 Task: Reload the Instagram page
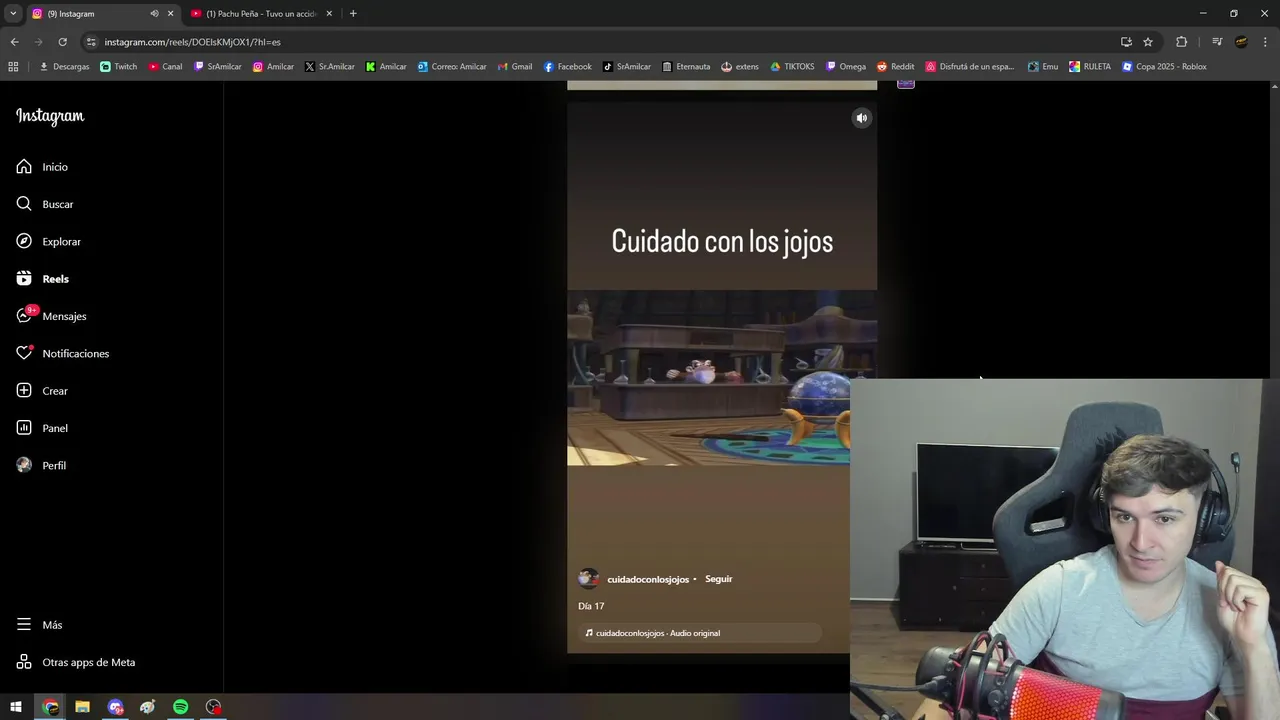[x=62, y=42]
